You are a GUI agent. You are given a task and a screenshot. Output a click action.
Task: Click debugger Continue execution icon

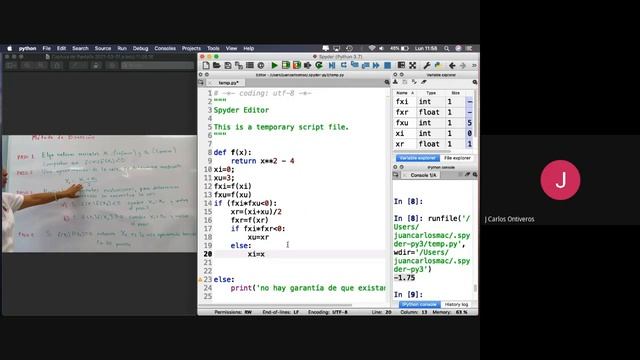[376, 65]
